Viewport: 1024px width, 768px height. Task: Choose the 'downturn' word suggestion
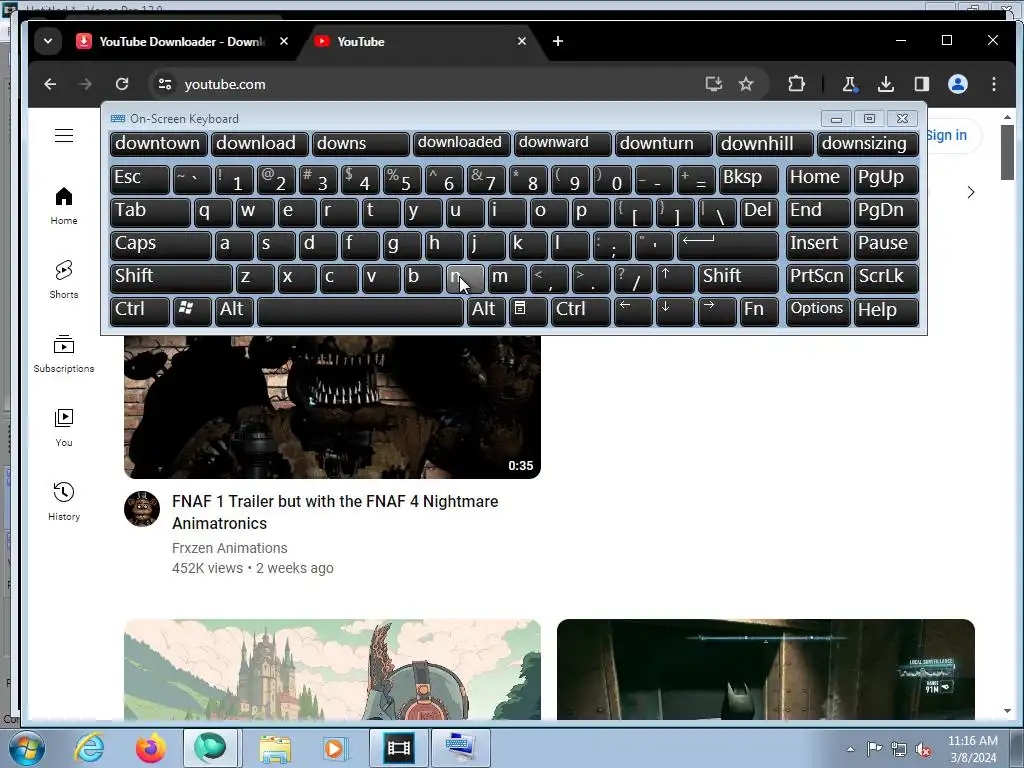[664, 144]
